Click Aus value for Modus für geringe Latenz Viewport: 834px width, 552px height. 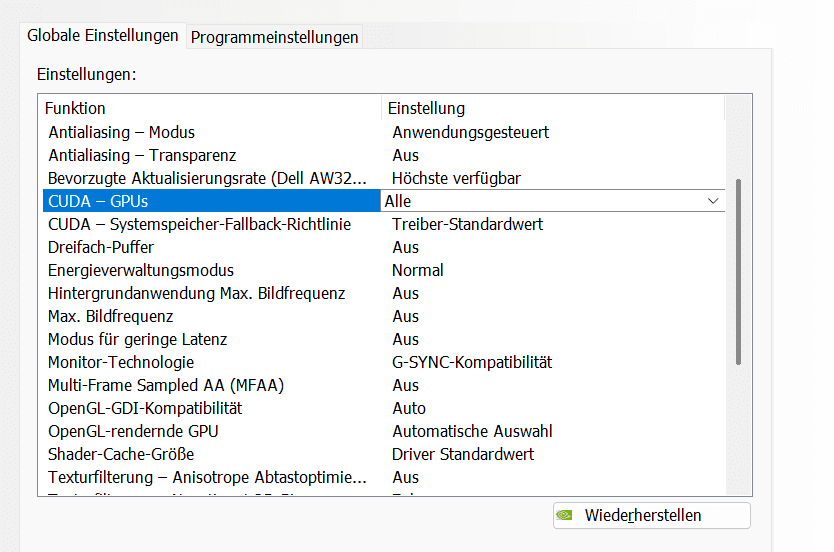click(405, 339)
